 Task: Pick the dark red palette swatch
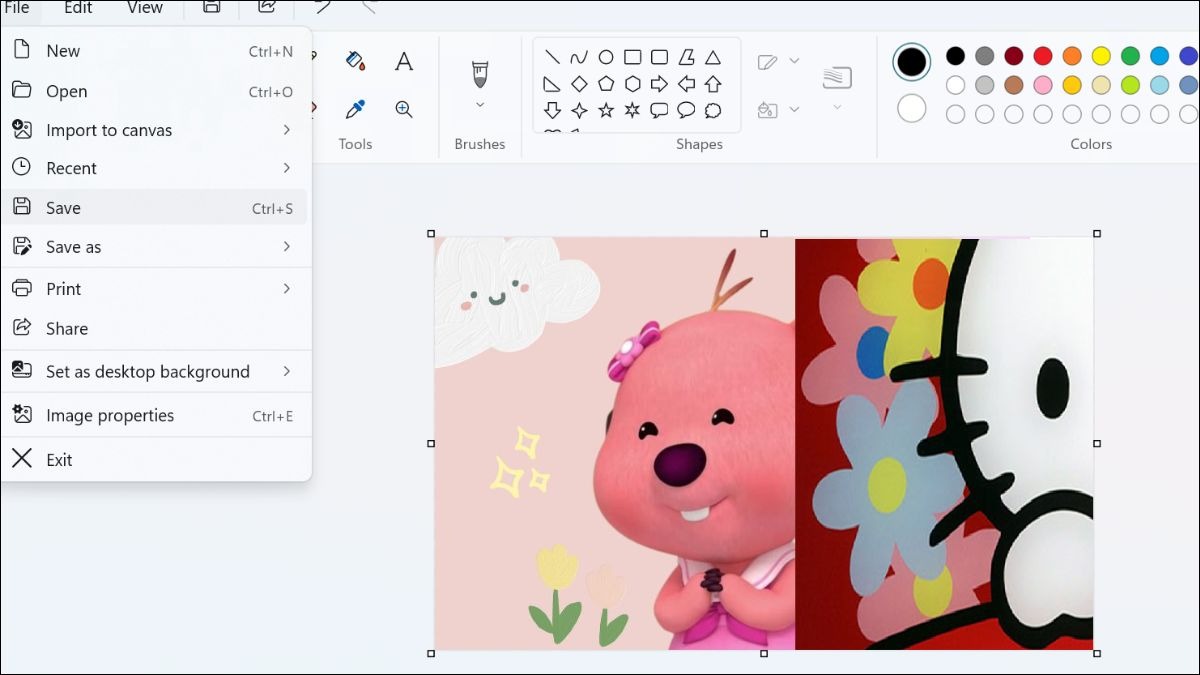tap(1014, 56)
